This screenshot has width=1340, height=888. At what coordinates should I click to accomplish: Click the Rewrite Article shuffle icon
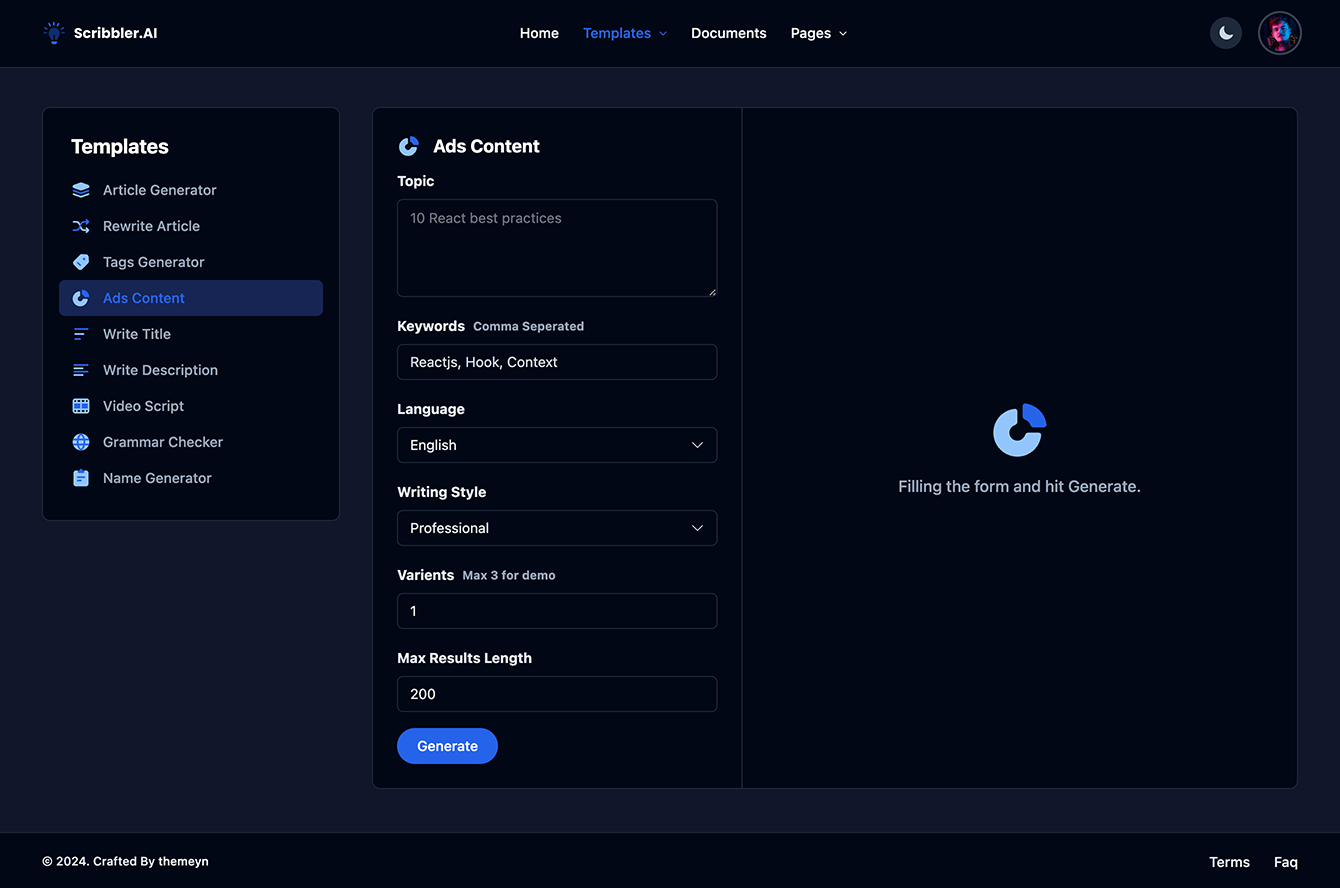point(81,226)
